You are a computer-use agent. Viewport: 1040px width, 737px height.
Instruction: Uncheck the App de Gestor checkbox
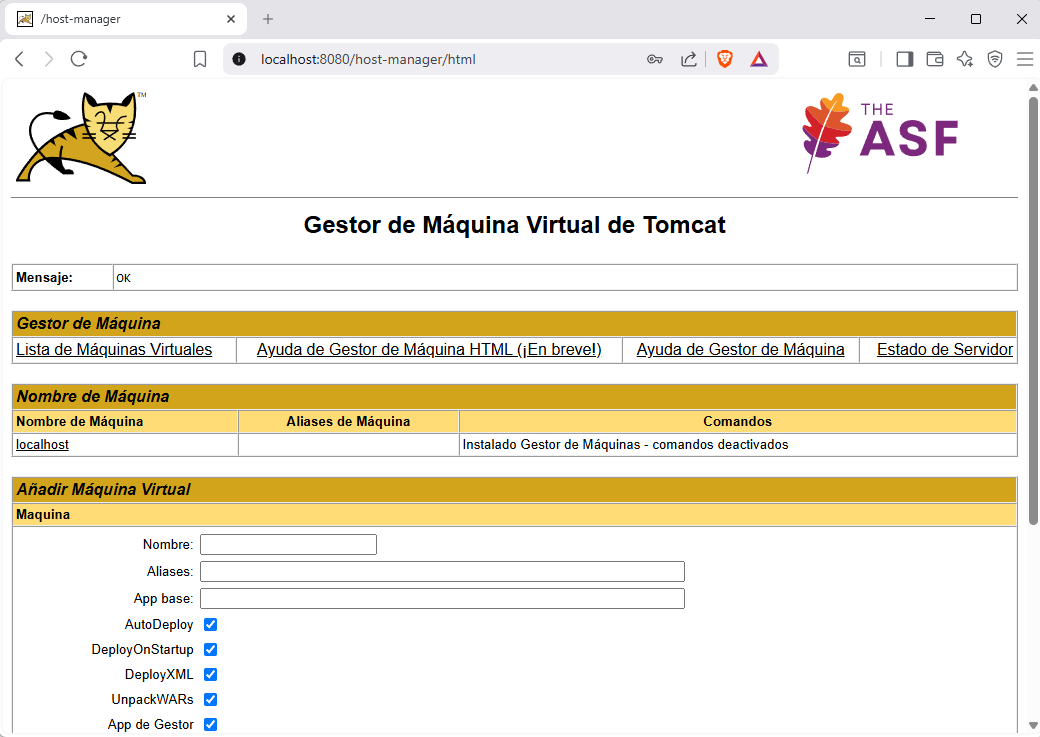pos(210,724)
